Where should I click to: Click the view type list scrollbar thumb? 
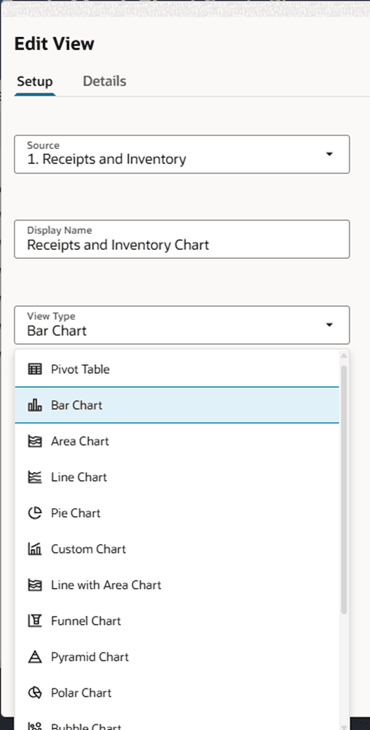tap(344, 489)
